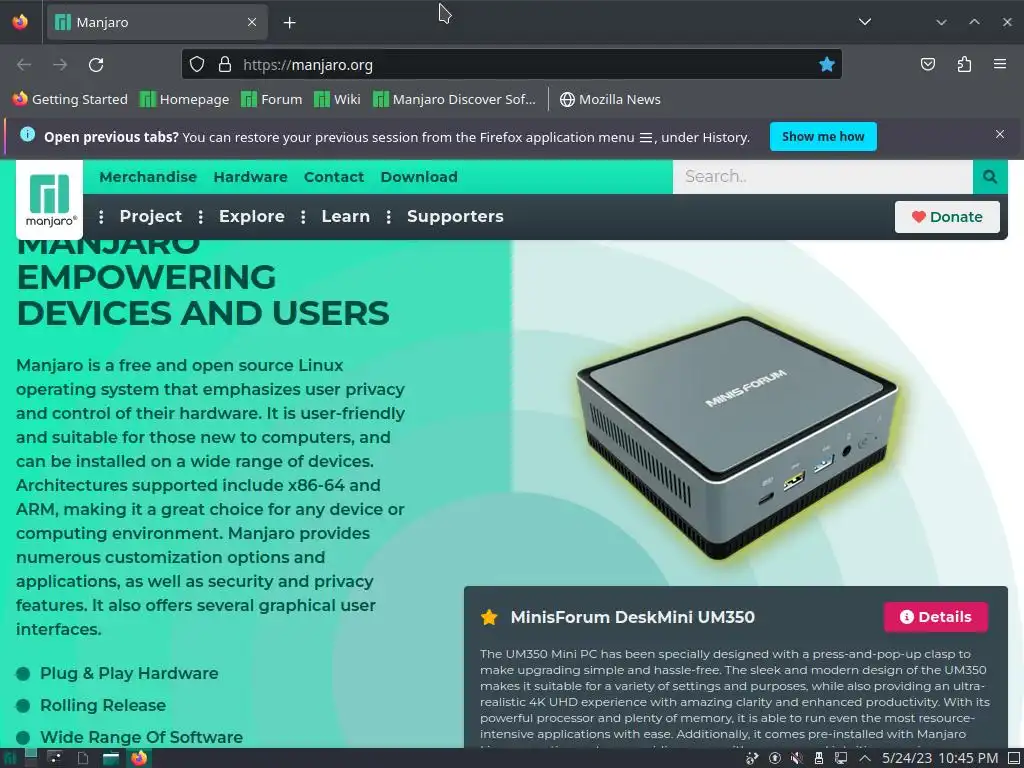Close the Manjaro tab
This screenshot has height=768, width=1024.
click(252, 22)
